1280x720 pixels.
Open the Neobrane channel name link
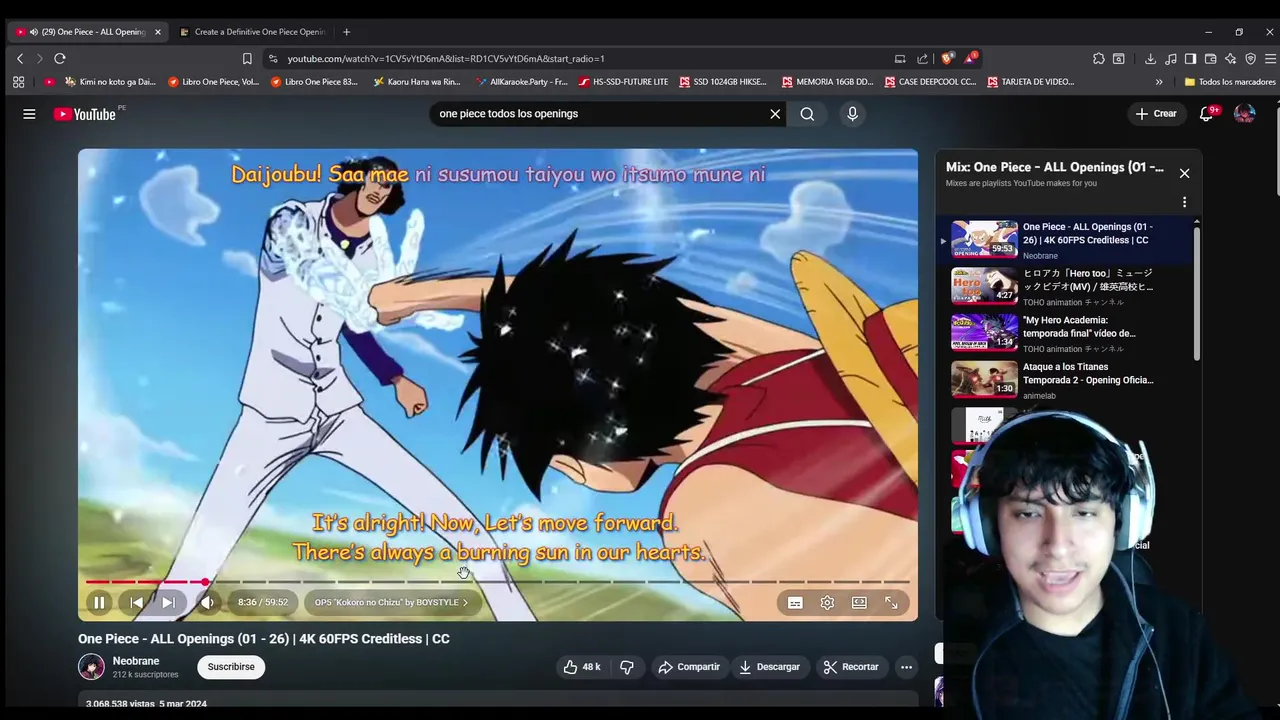click(136, 661)
